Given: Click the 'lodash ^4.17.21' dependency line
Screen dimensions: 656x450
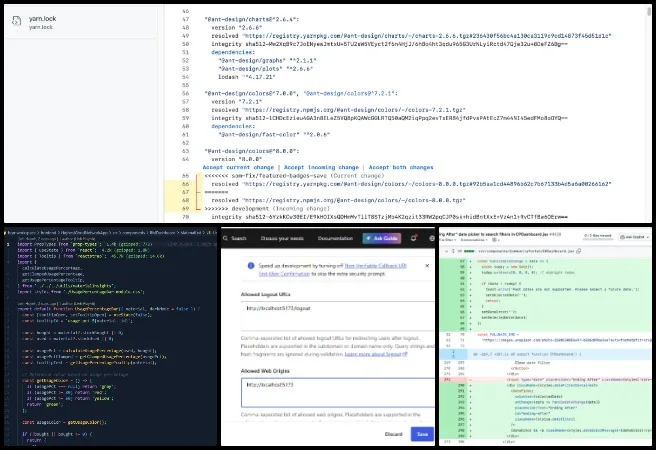Looking at the screenshot, I should coord(246,77).
